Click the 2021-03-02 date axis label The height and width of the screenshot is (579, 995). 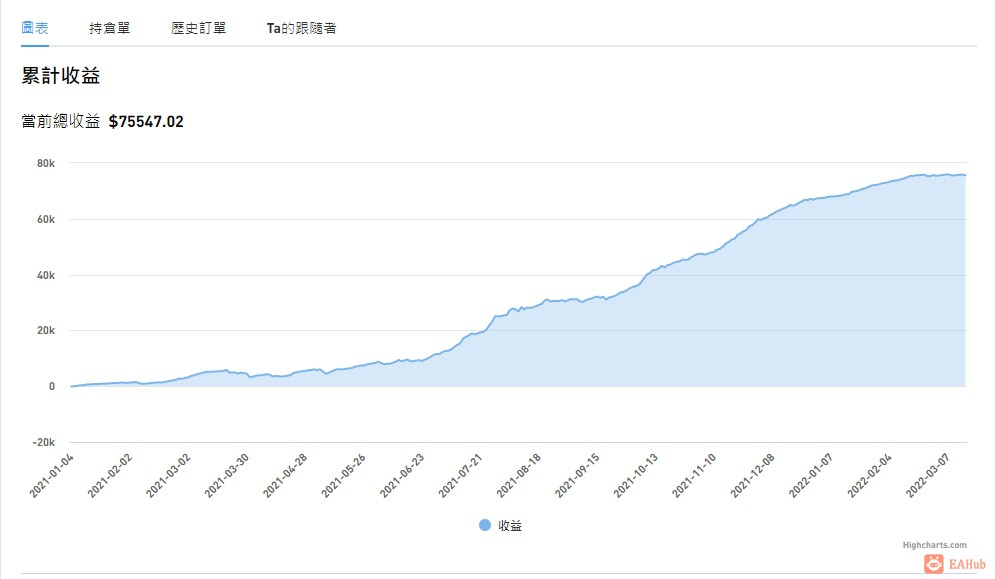coord(168,476)
